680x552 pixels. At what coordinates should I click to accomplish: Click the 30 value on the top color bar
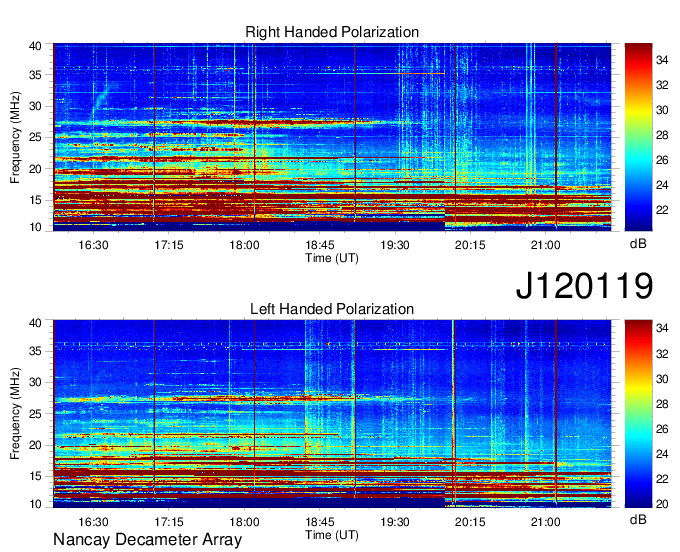coord(662,110)
